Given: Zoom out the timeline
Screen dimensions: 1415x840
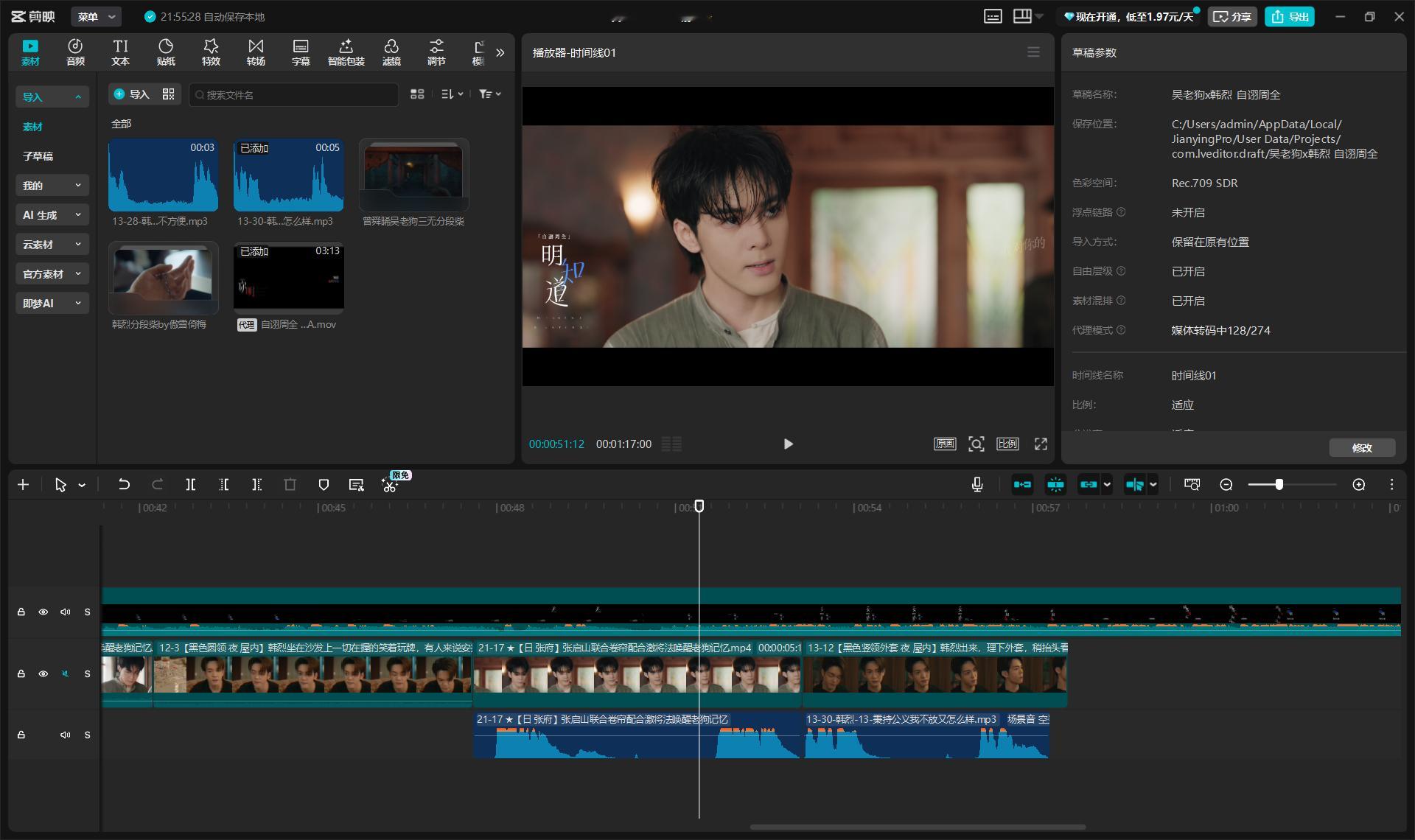Looking at the screenshot, I should coord(1226,484).
